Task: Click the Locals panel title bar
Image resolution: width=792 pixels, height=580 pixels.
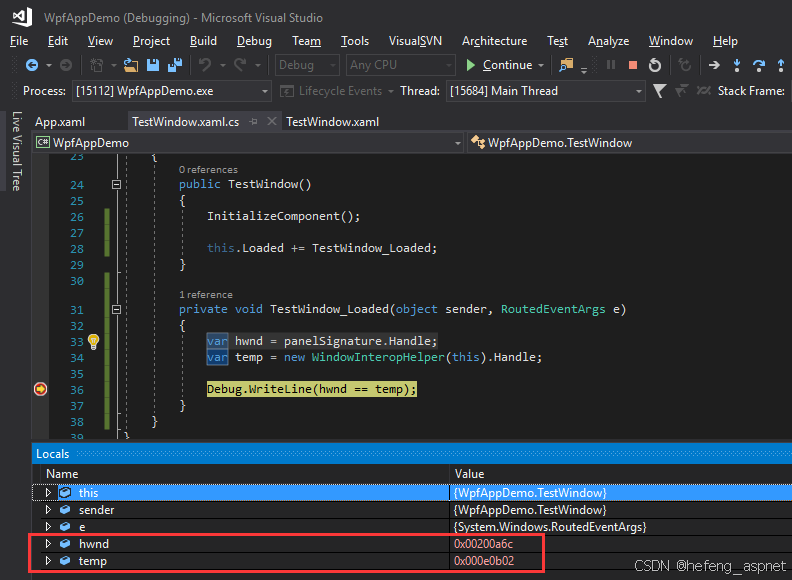Action: pos(412,453)
